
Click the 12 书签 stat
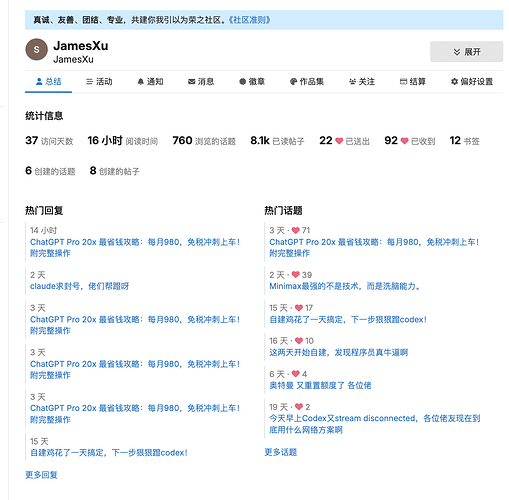tap(464, 141)
